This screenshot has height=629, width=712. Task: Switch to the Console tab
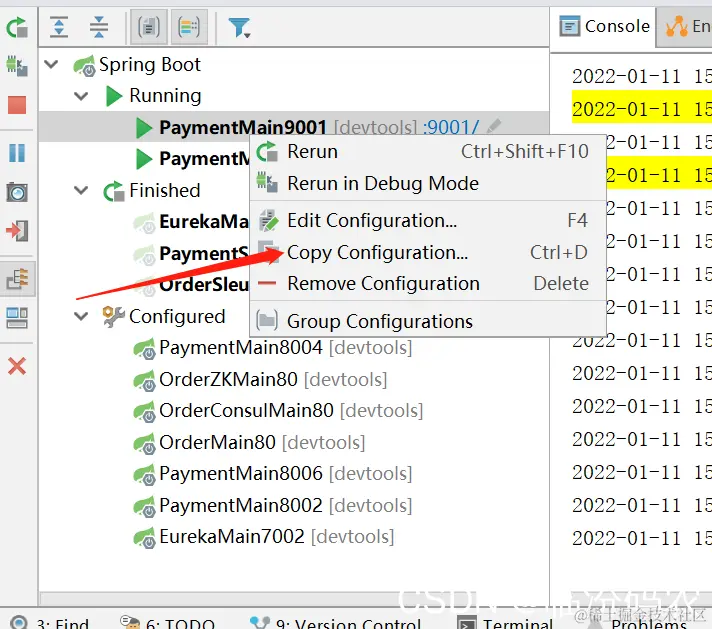604,26
